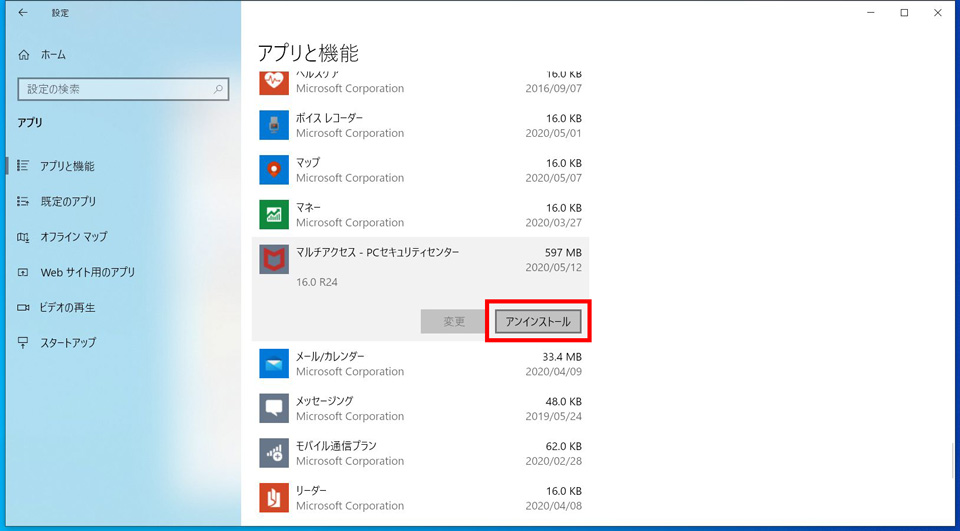Select マルチアクセス - PCセキュリティセンター entry name
The width and height of the screenshot is (960, 531).
click(377, 252)
